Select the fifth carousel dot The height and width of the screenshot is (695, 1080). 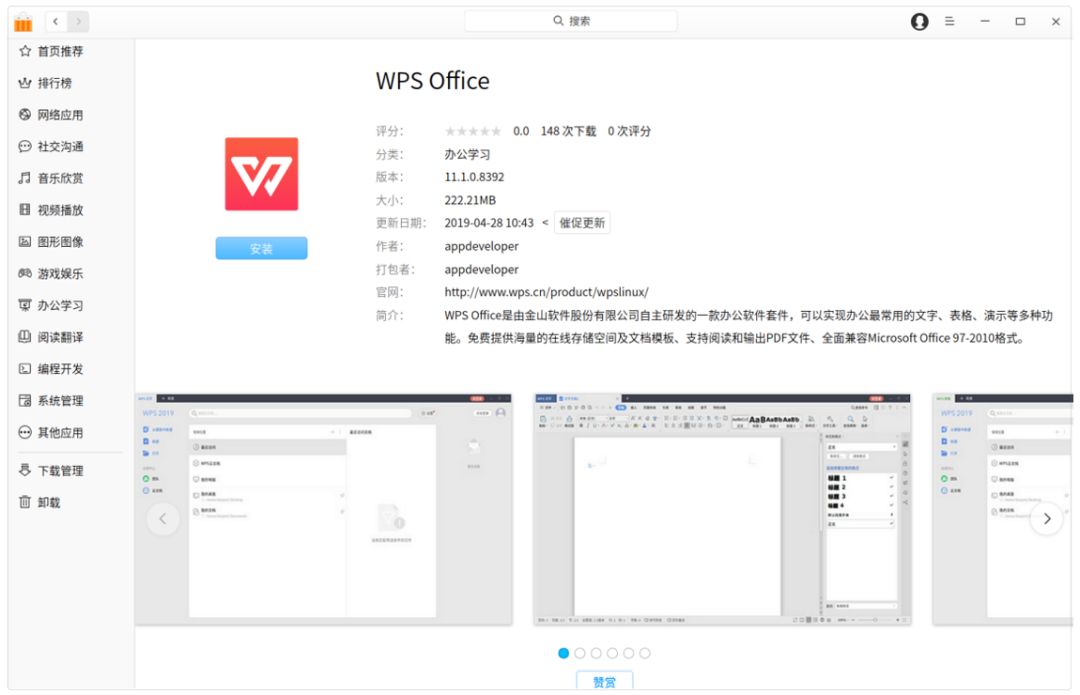click(x=628, y=653)
